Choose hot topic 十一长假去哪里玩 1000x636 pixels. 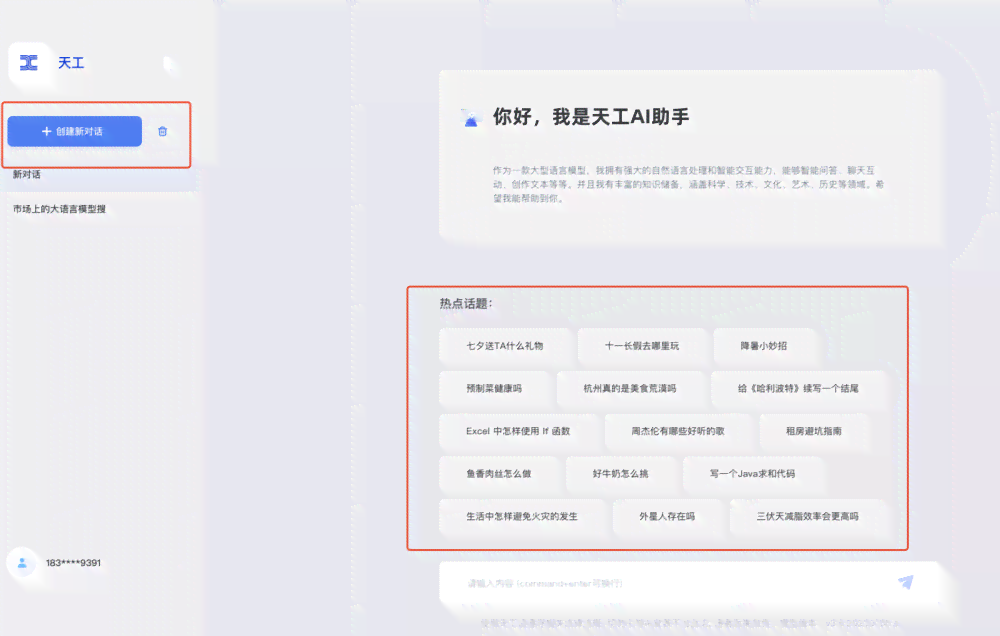point(642,346)
